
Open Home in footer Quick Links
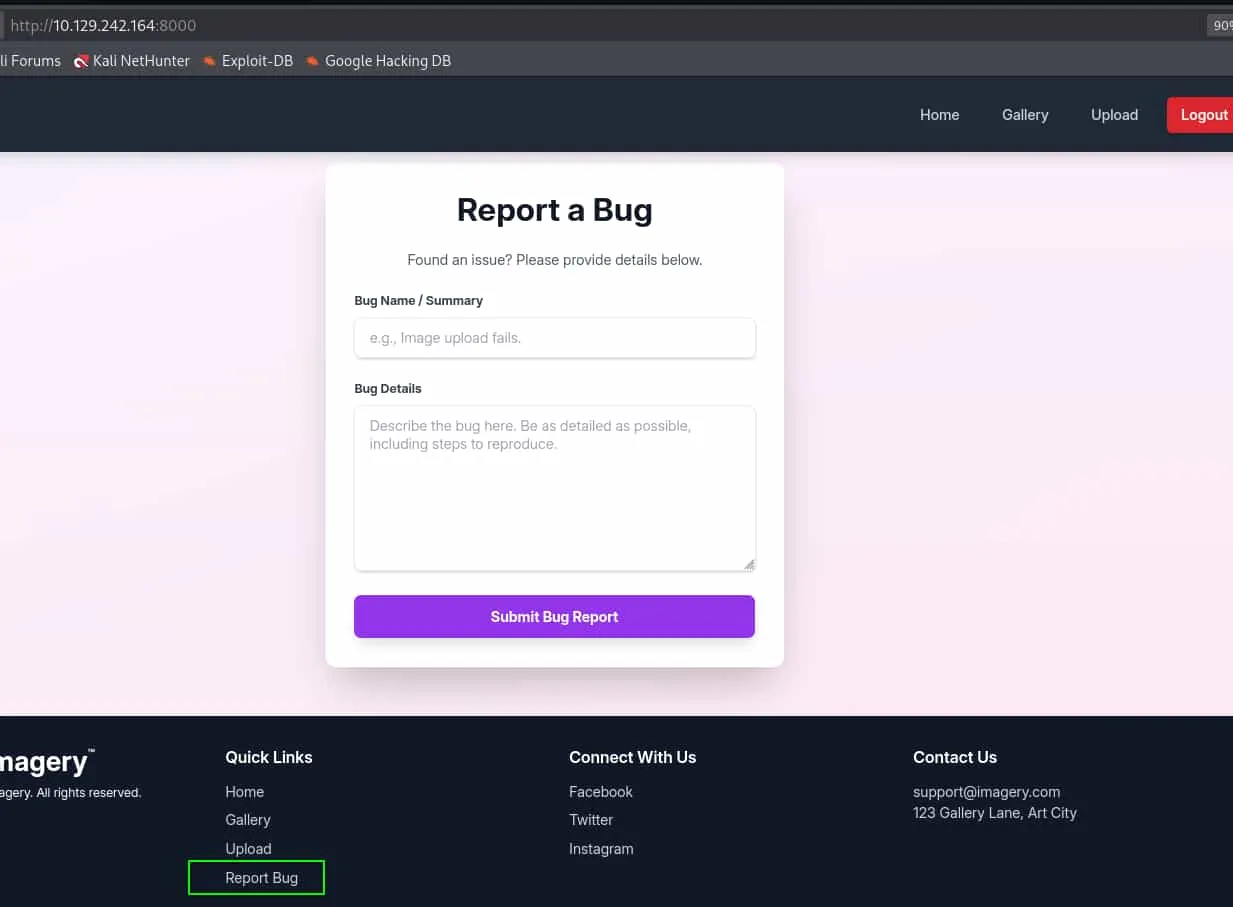pyautogui.click(x=245, y=792)
